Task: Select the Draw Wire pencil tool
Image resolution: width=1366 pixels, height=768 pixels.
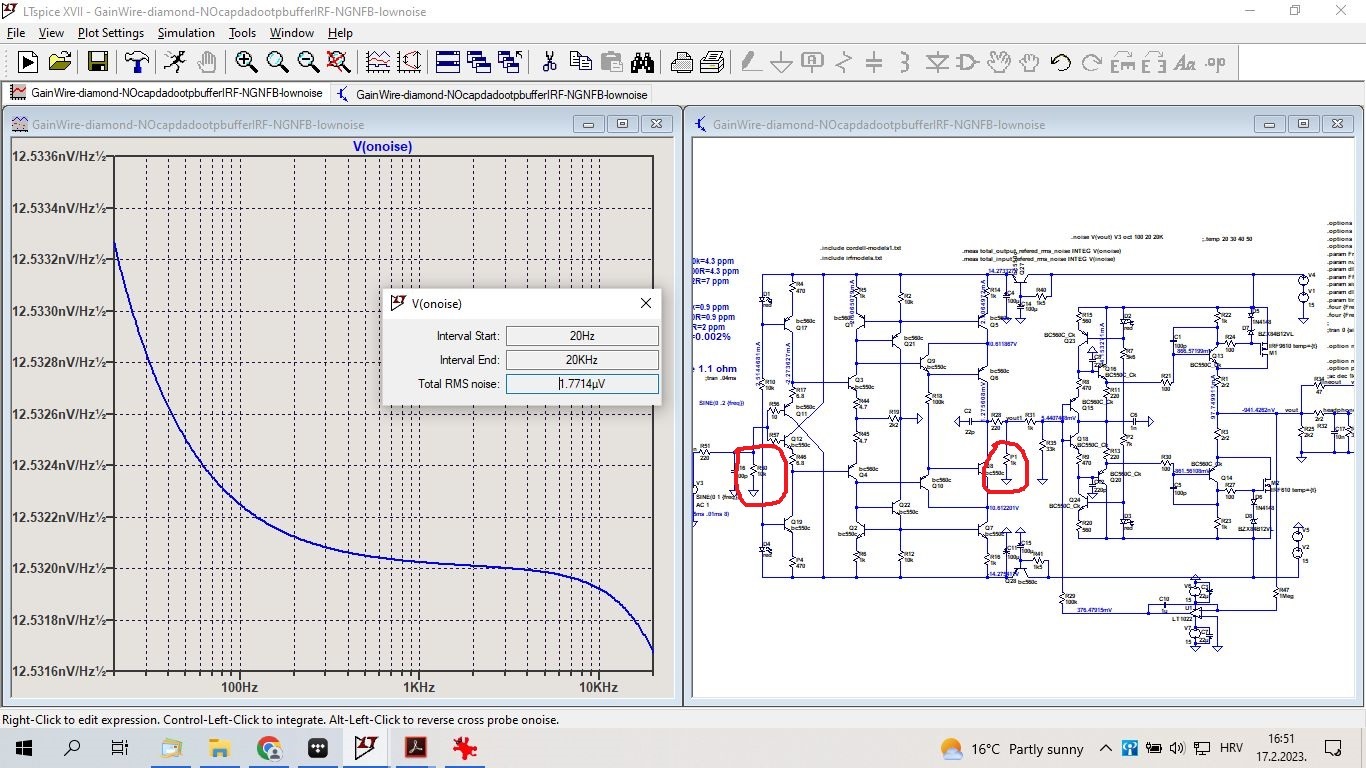Action: pos(750,62)
